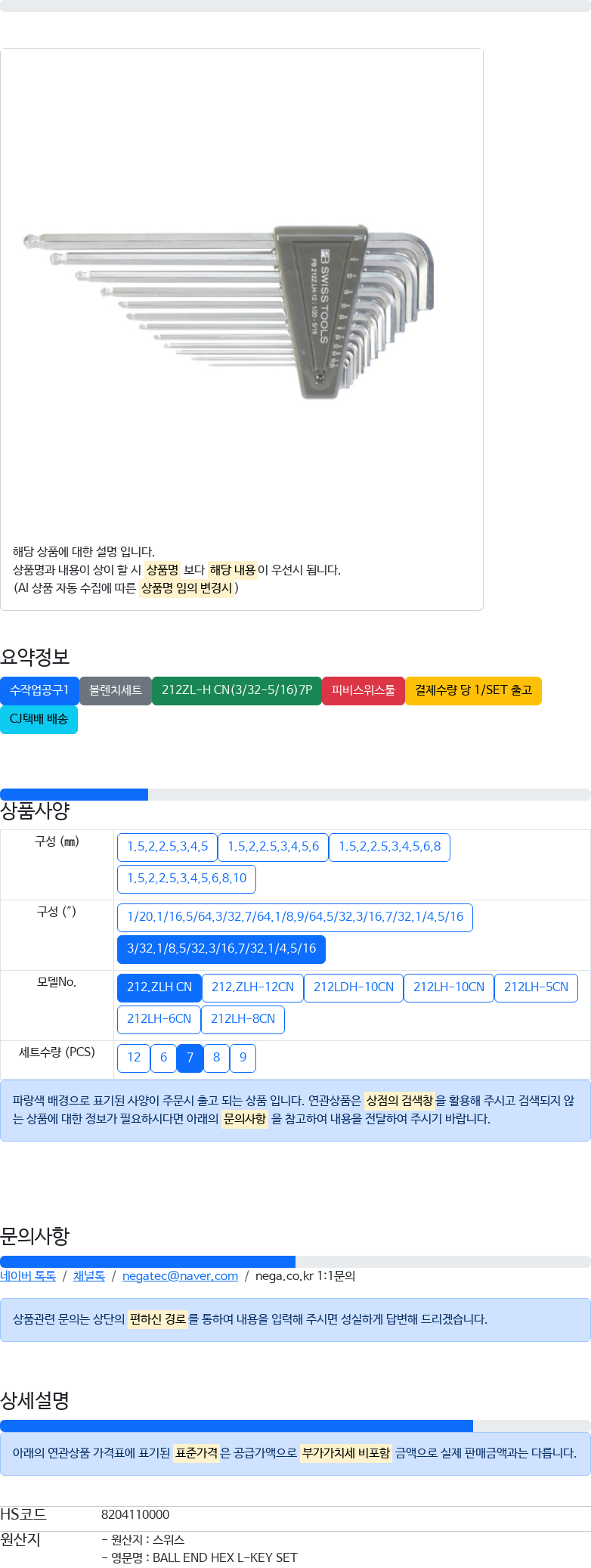591x1568 pixels.
Task: Click the negatec@naver.com email link
Action: click(180, 1276)
